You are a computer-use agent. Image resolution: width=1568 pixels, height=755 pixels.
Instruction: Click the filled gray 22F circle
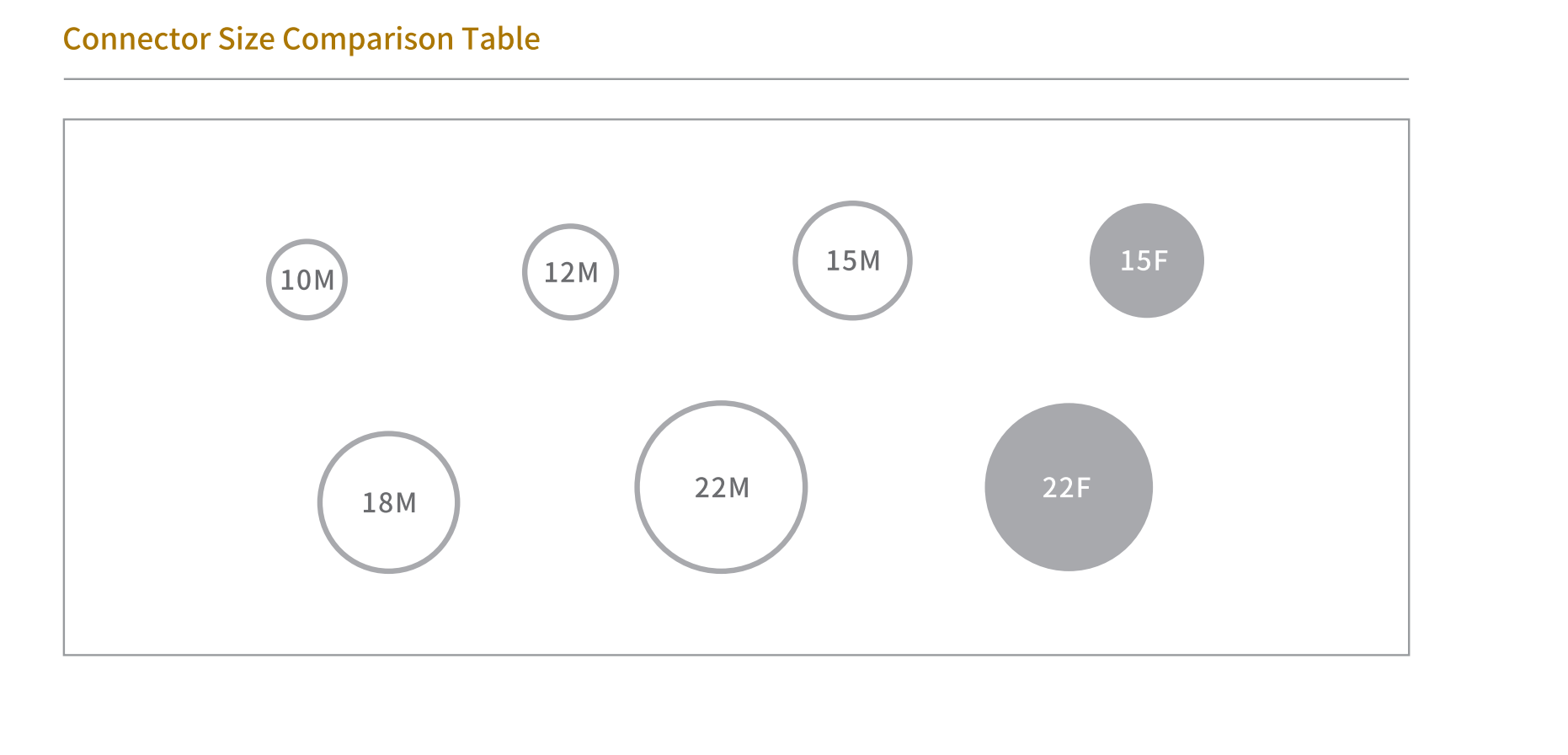tap(1068, 487)
